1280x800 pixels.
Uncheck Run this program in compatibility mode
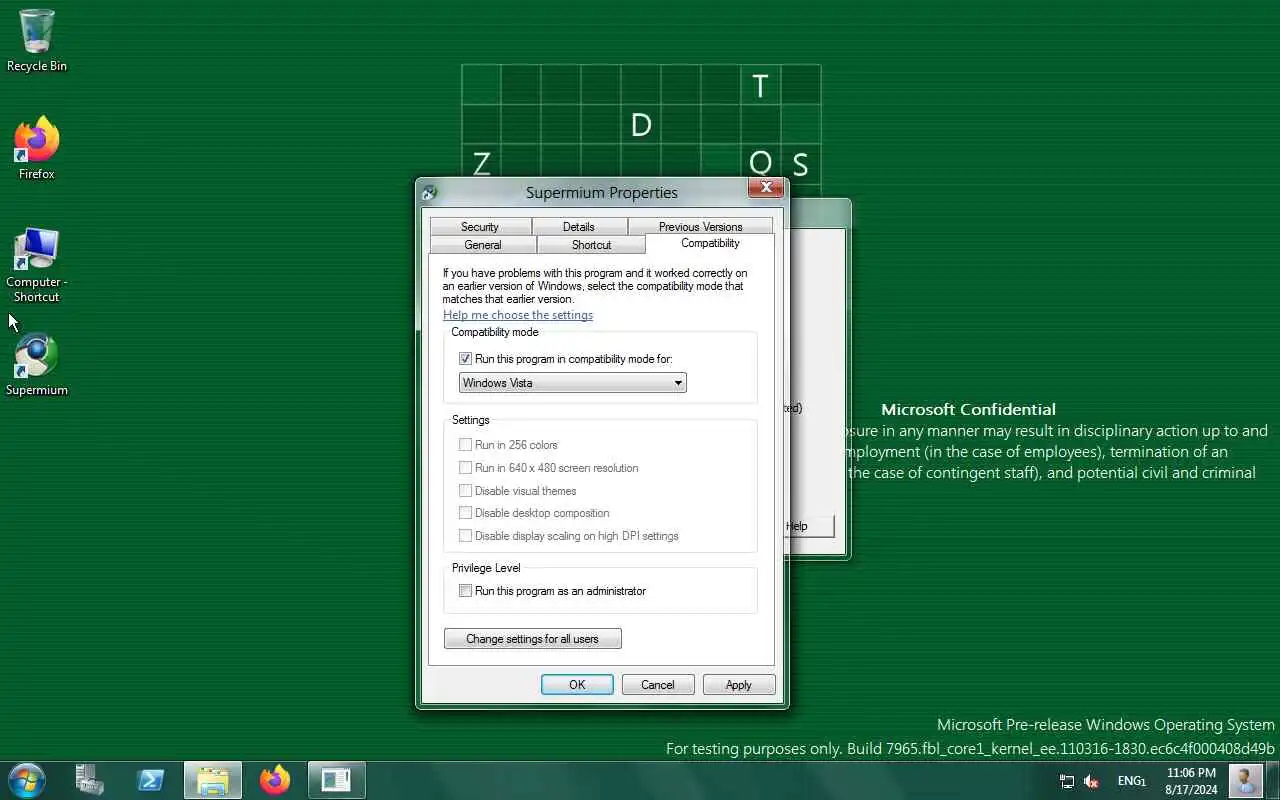pos(465,359)
